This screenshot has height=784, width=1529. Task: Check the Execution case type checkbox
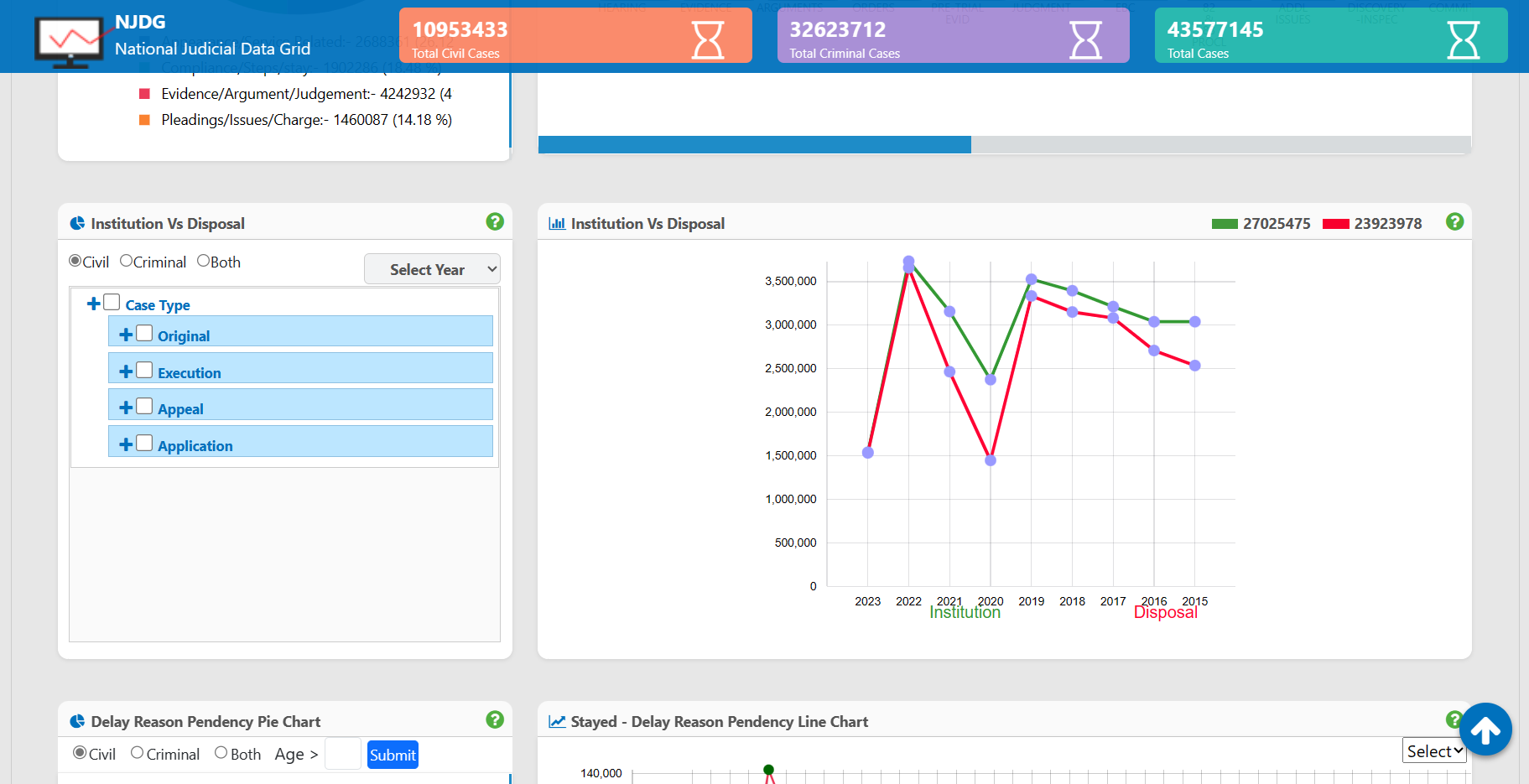click(x=144, y=370)
